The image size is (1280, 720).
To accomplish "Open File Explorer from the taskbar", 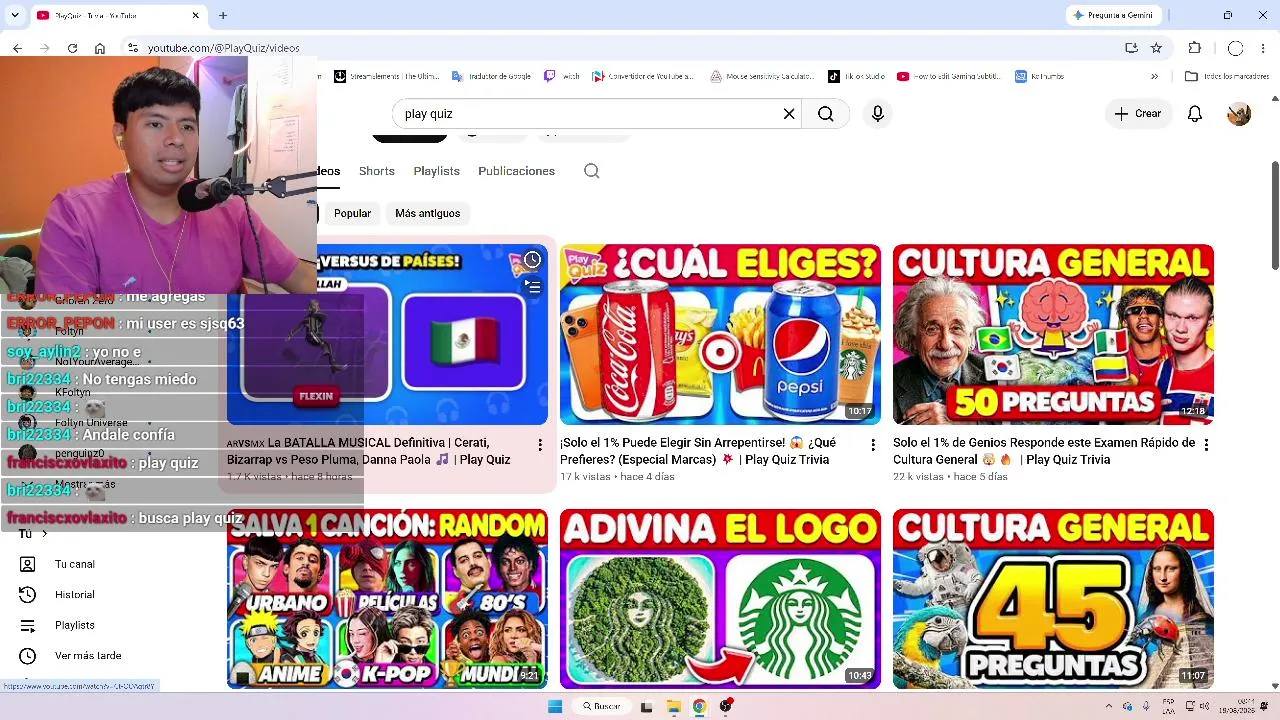I will pos(674,706).
